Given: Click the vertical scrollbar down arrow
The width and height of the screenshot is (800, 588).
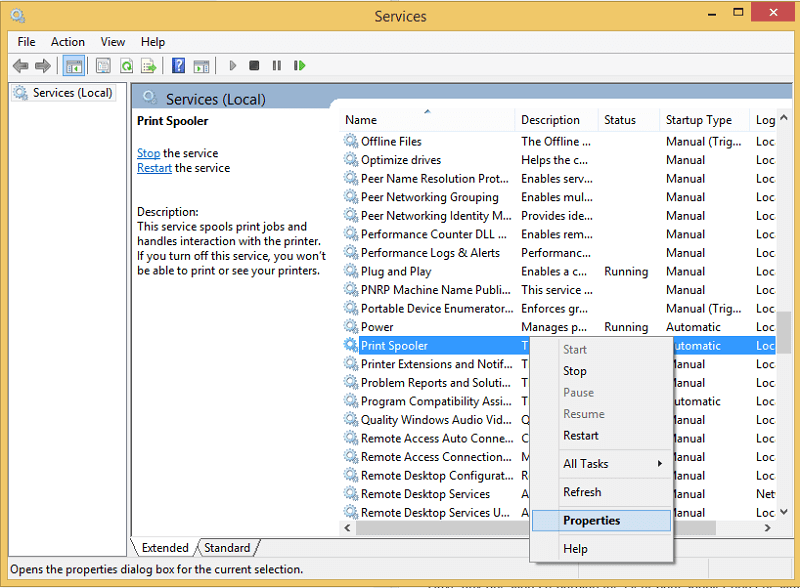Looking at the screenshot, I should pos(784,511).
